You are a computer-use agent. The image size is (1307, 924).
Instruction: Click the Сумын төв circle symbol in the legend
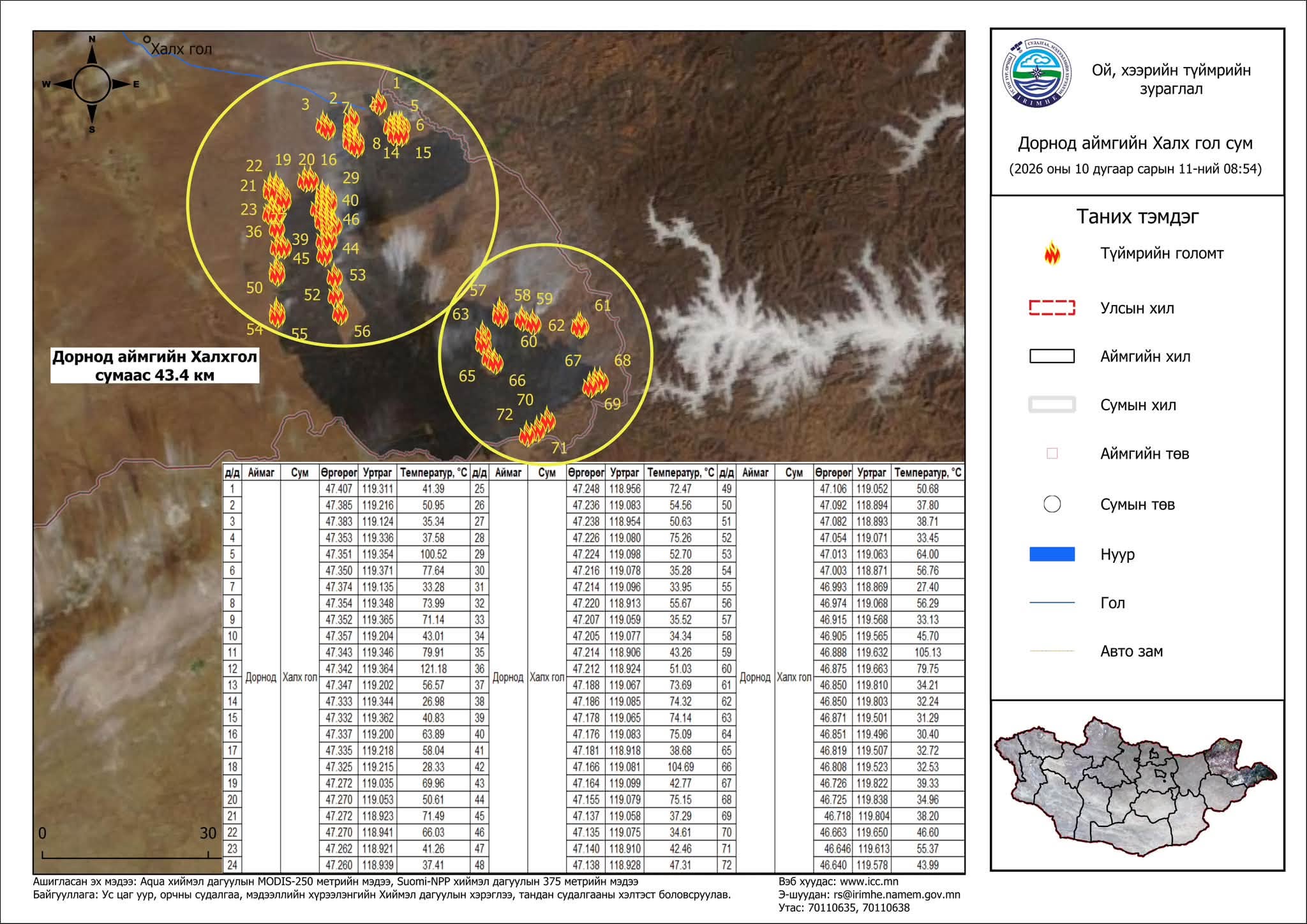click(x=1052, y=504)
